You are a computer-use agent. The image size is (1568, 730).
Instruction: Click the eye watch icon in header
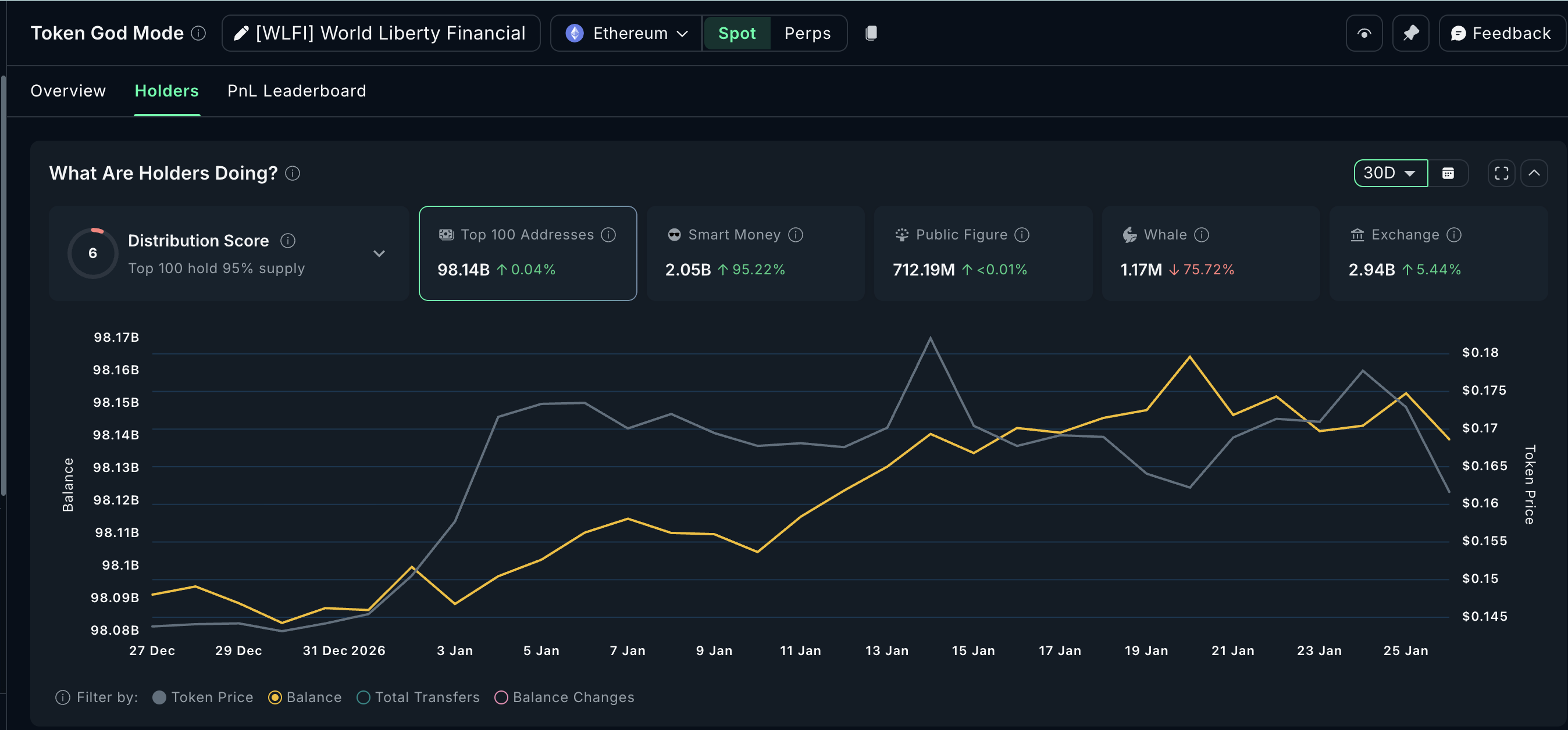(x=1364, y=33)
